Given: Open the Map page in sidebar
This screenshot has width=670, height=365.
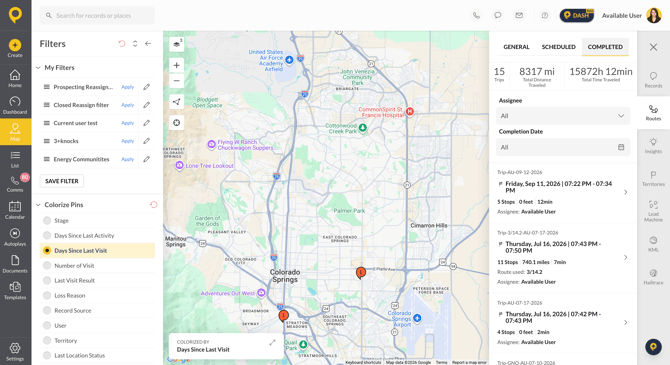Looking at the screenshot, I should pyautogui.click(x=15, y=132).
